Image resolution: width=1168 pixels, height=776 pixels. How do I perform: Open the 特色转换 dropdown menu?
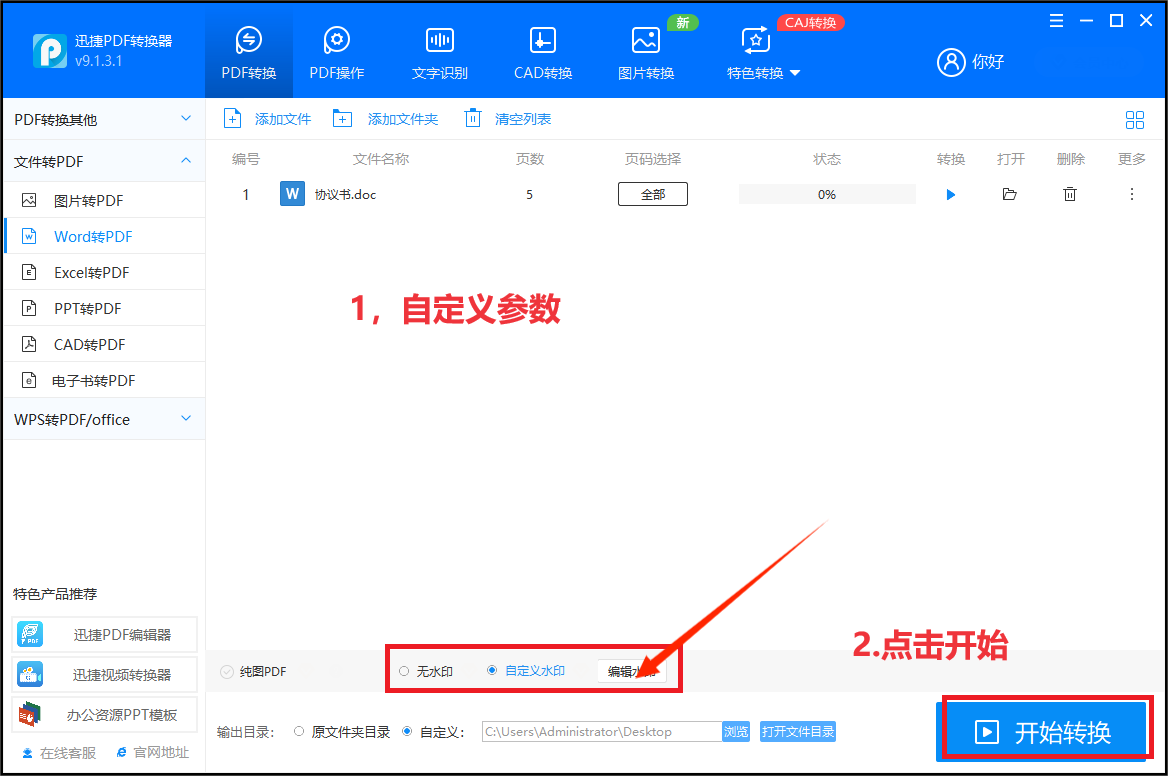coord(763,52)
